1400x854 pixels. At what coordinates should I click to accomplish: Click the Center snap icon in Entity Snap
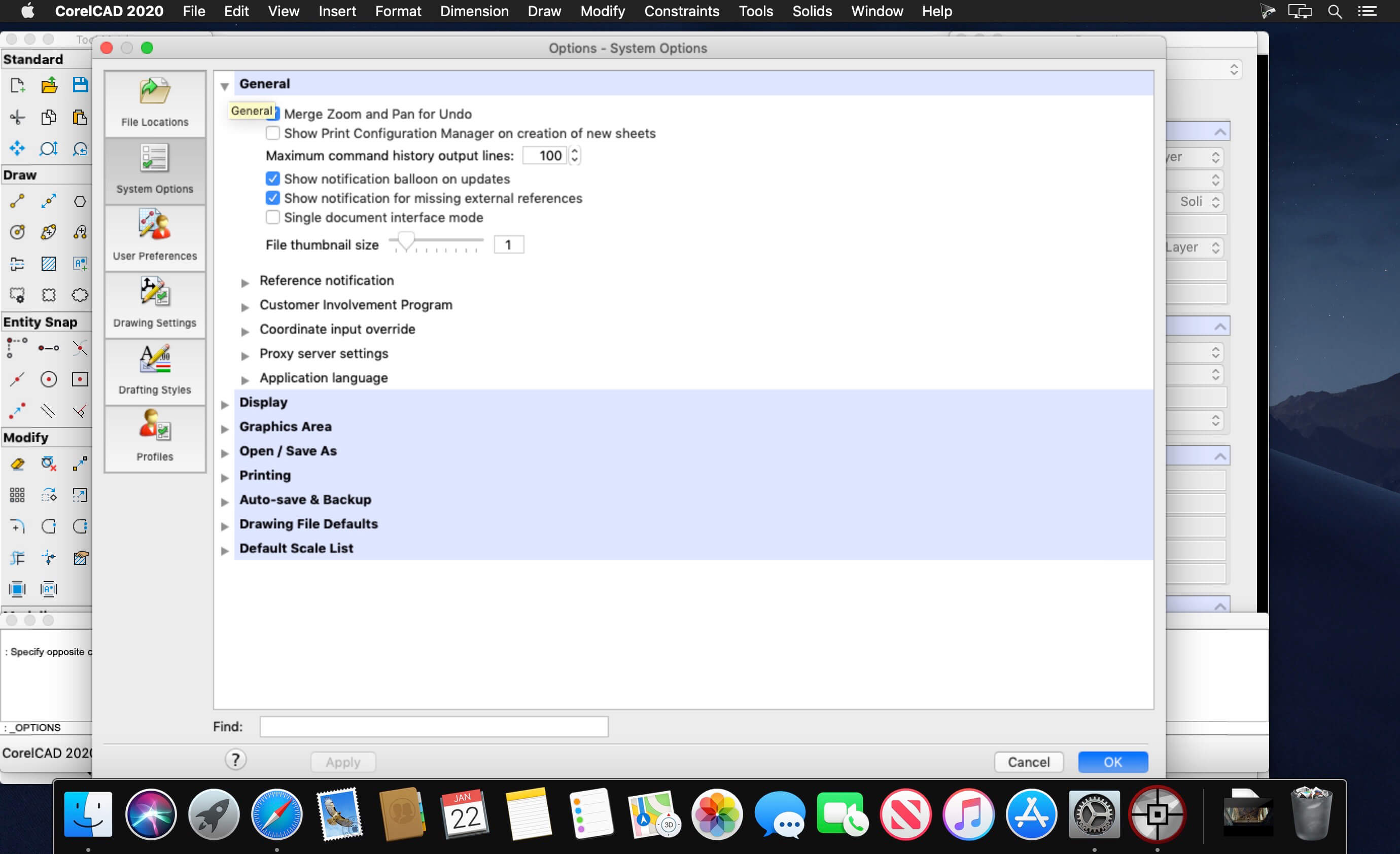point(49,379)
